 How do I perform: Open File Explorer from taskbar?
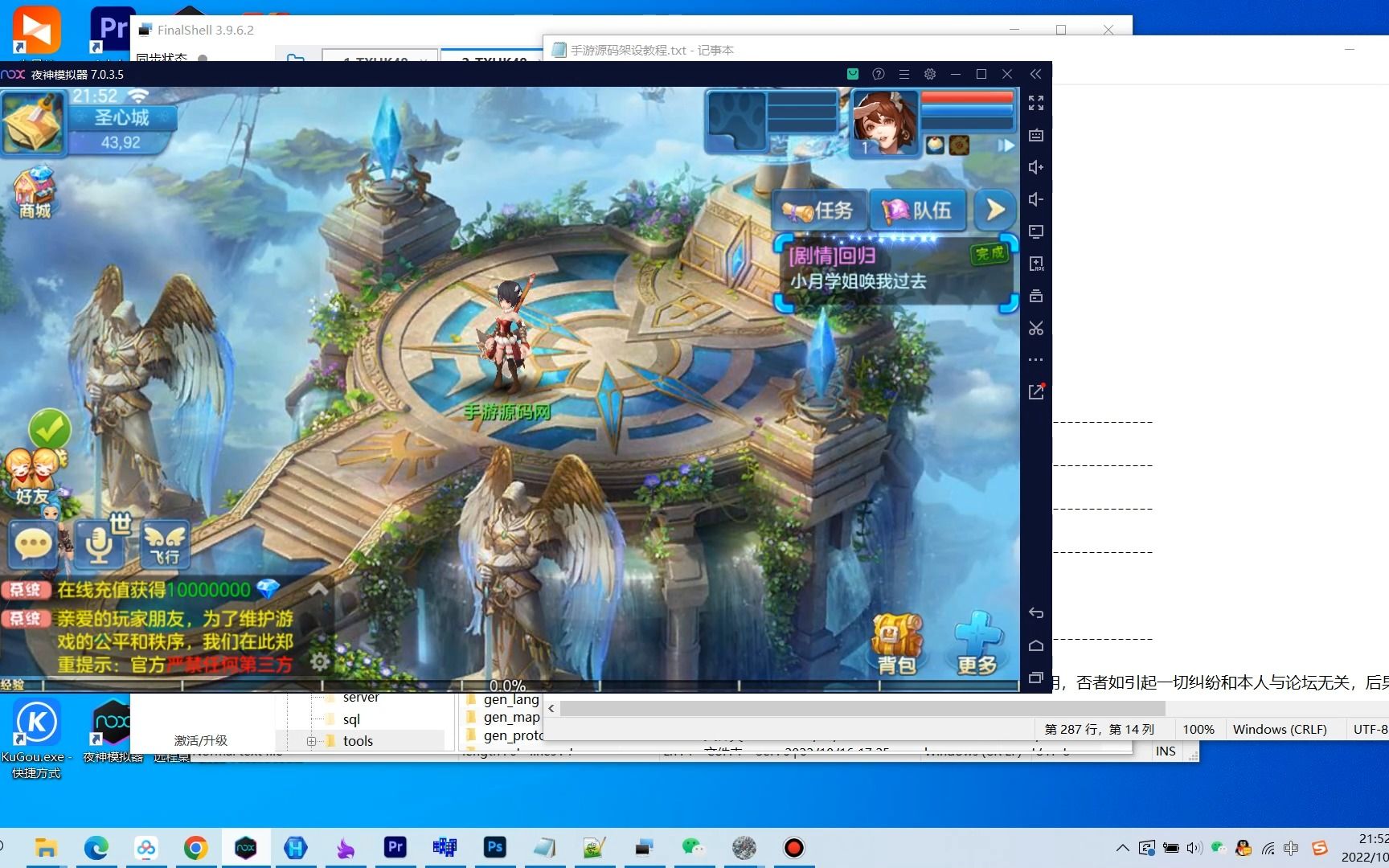(46, 848)
